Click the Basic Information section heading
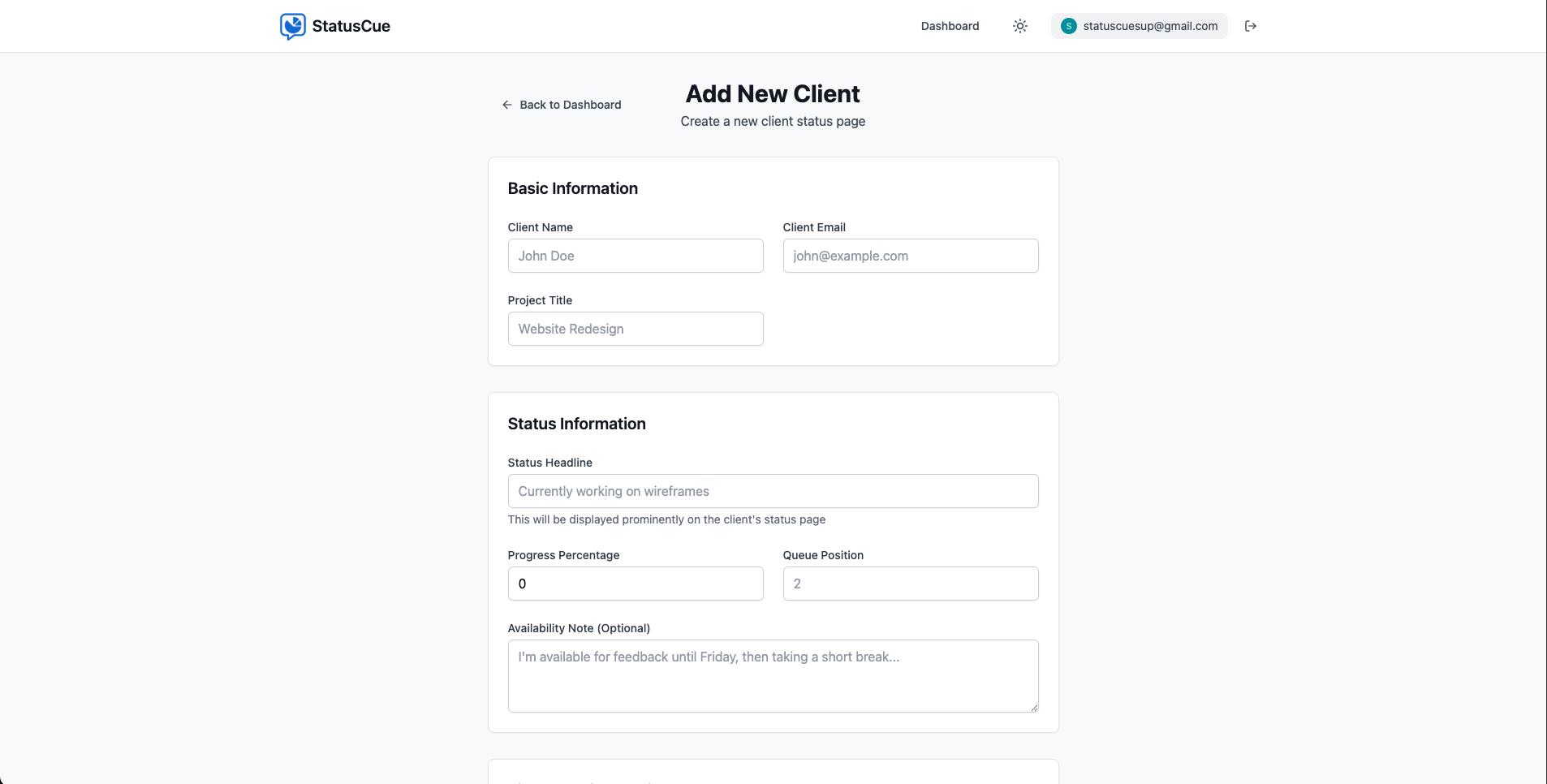 point(573,188)
